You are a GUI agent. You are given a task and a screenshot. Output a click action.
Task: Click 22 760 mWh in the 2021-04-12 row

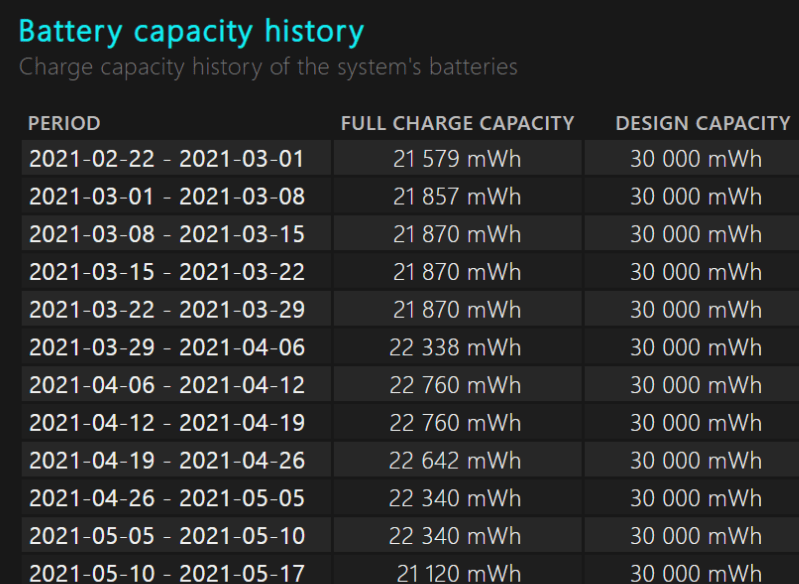click(455, 422)
